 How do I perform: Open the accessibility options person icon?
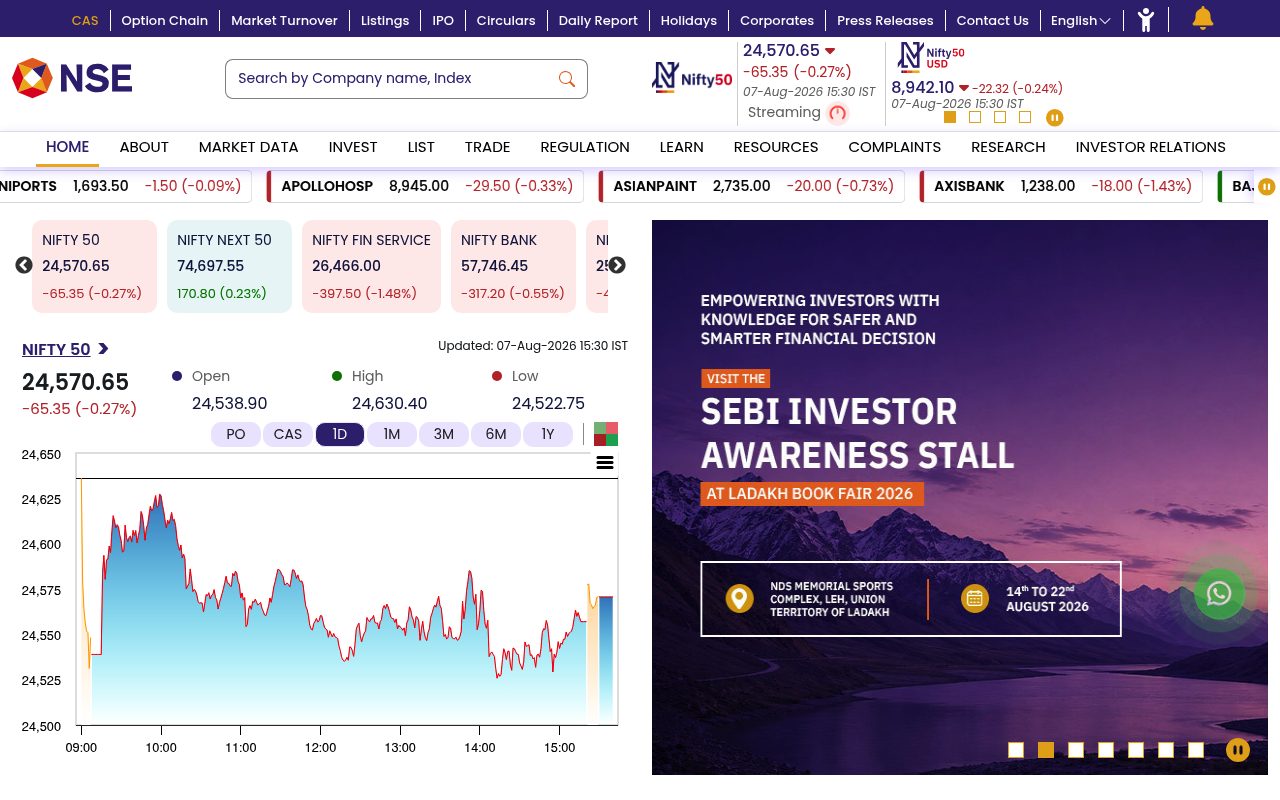click(x=1146, y=20)
